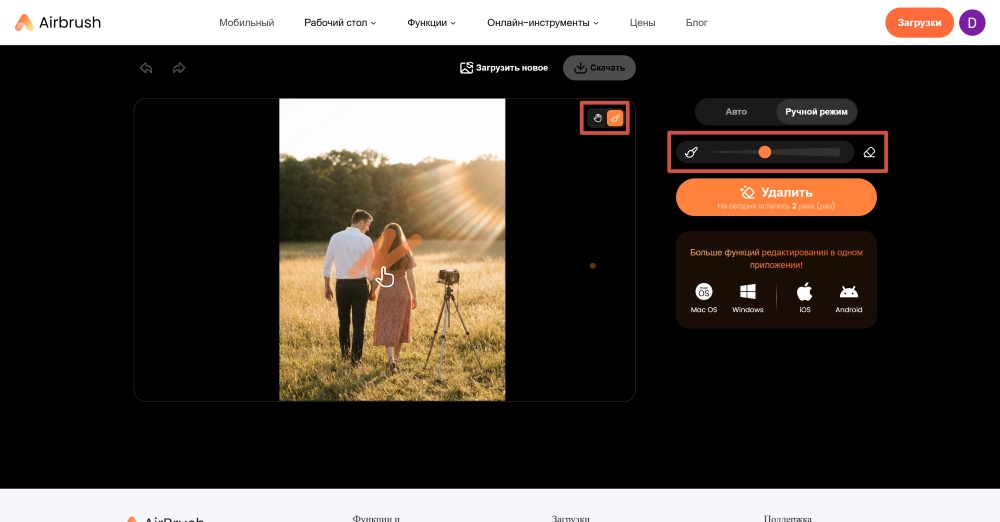Select the hand pan tool
This screenshot has width=1000, height=522.
pos(598,118)
